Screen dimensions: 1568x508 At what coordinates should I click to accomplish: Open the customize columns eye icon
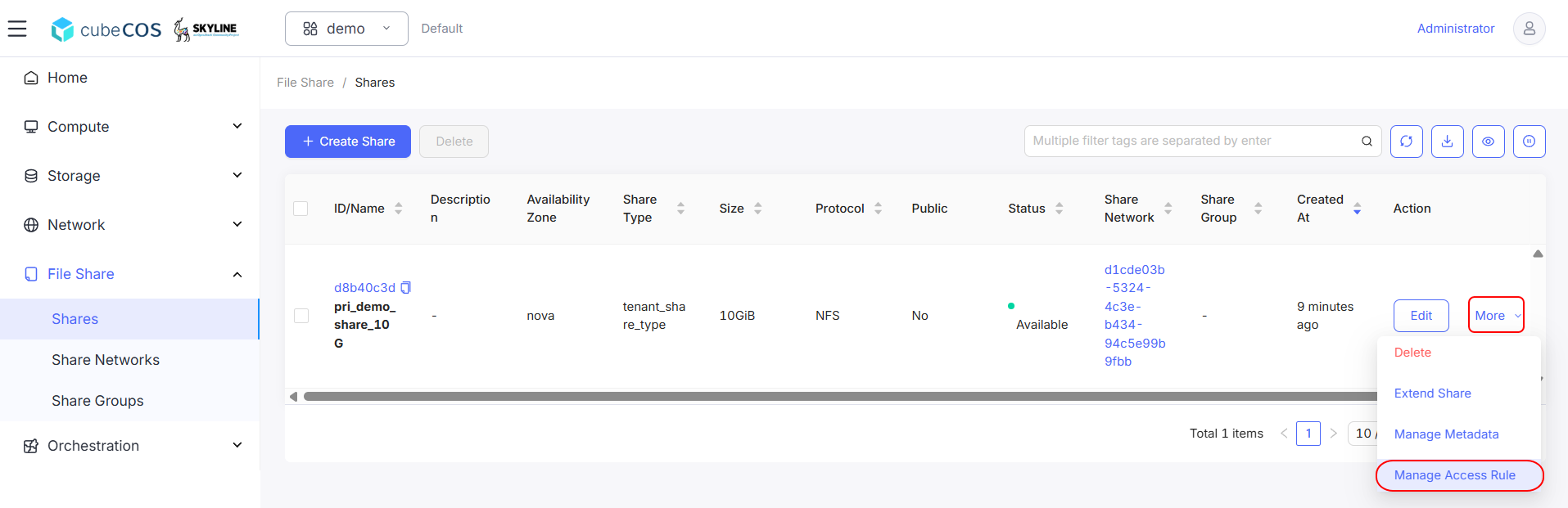coord(1488,142)
